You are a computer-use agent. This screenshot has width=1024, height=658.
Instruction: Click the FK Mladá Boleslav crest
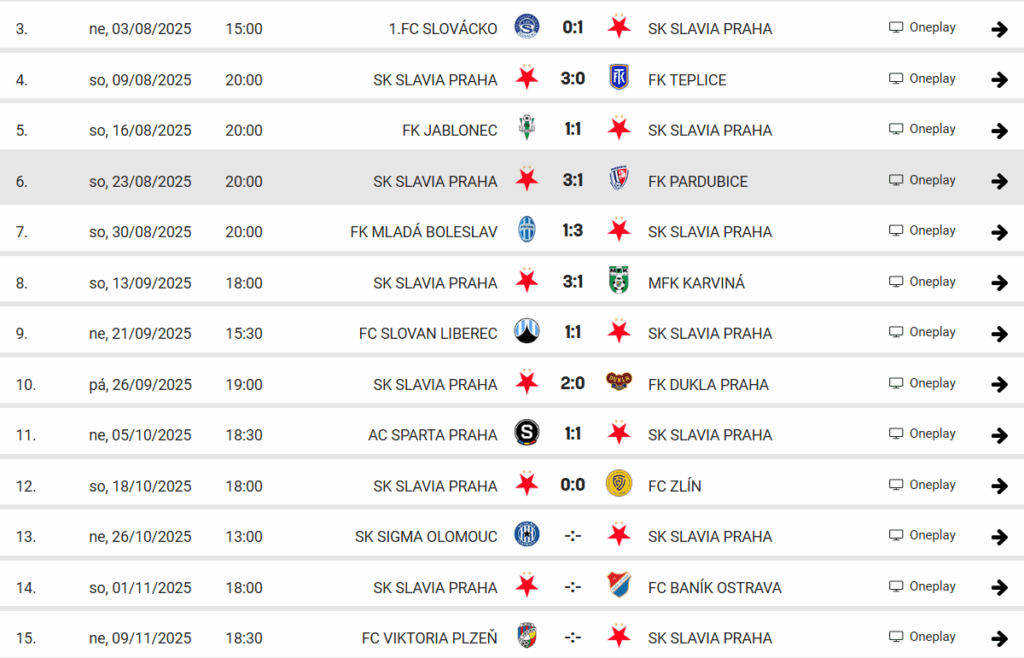[526, 231]
